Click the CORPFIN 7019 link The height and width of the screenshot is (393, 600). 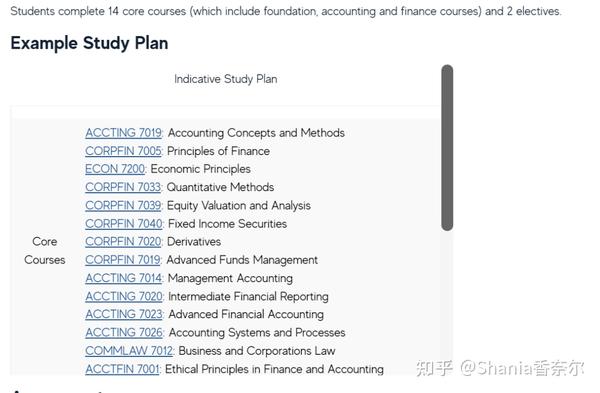pyautogui.click(x=123, y=260)
